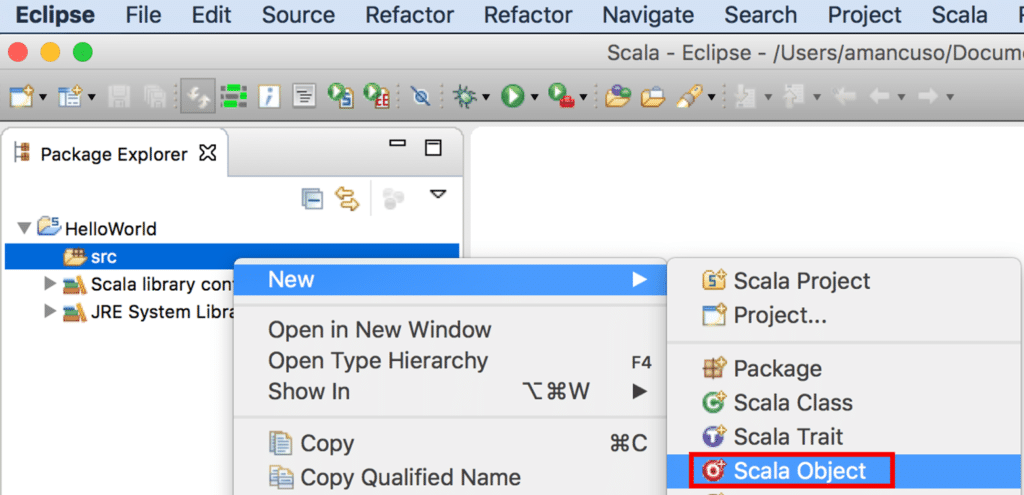The height and width of the screenshot is (495, 1024).
Task: Toggle Link with Editor in Package Explorer
Action: click(347, 199)
